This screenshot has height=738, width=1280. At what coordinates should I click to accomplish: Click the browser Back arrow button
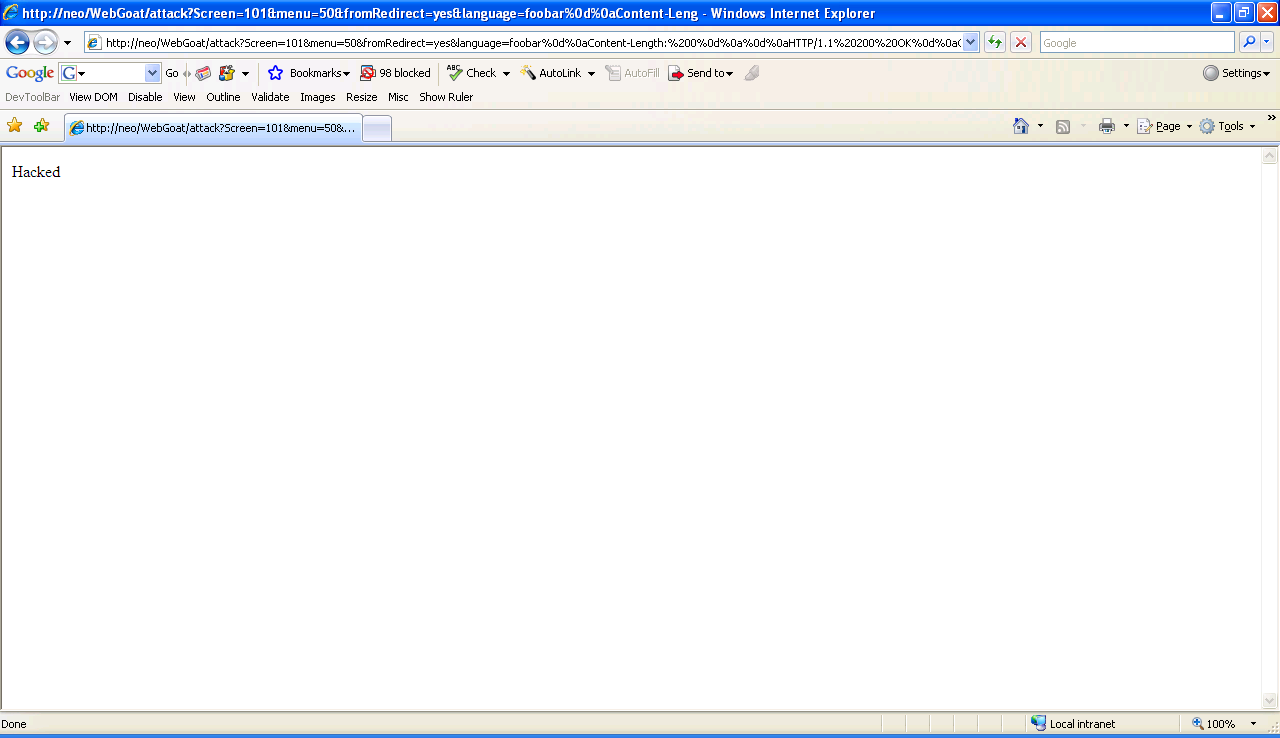click(x=17, y=42)
